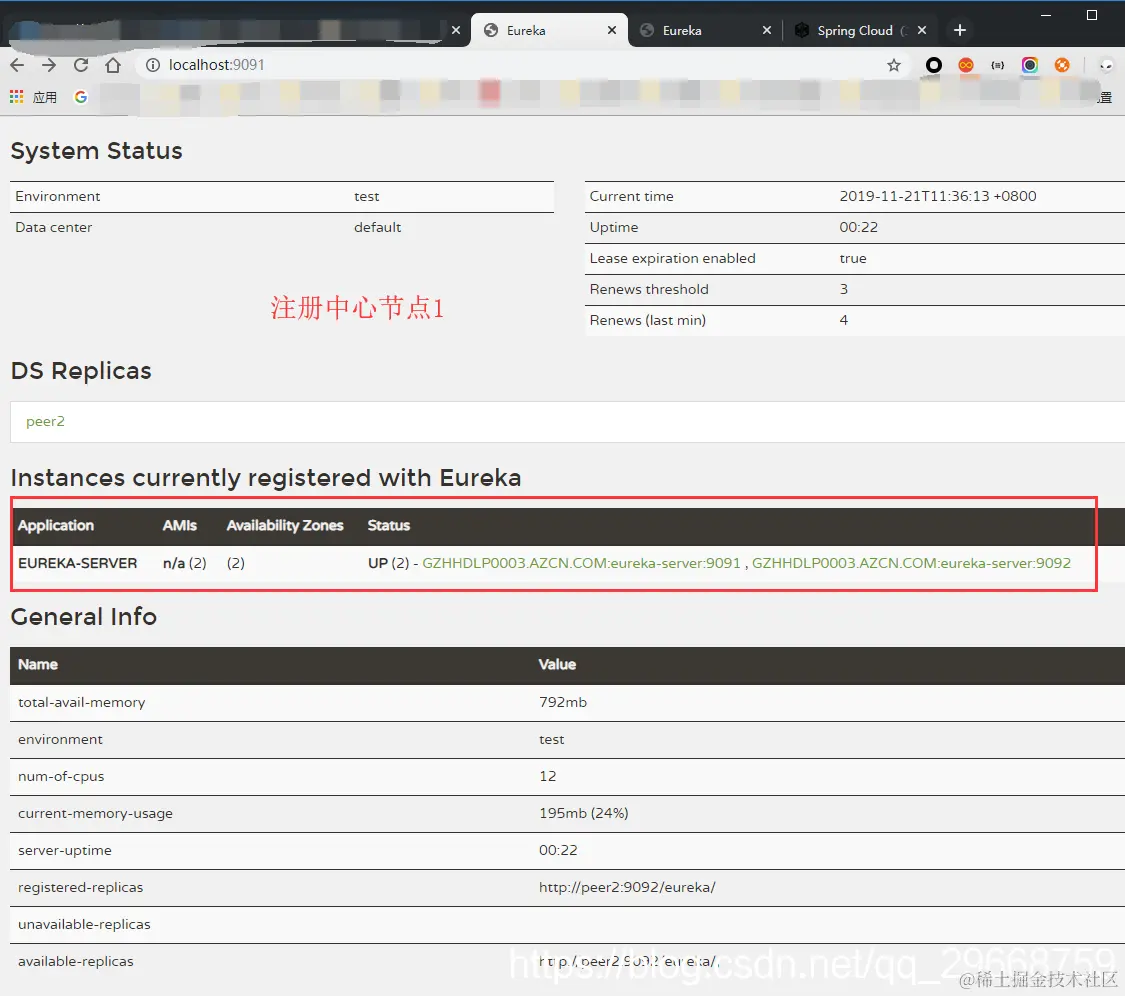Image resolution: width=1125 pixels, height=996 pixels.
Task: Click the current time value 2019-11-21T11:36:13
Action: [938, 196]
